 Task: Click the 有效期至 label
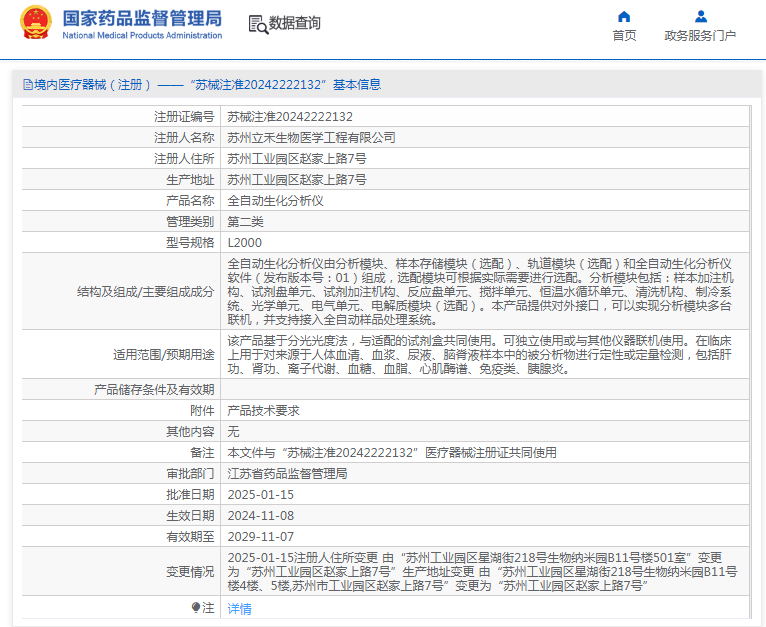coord(190,537)
